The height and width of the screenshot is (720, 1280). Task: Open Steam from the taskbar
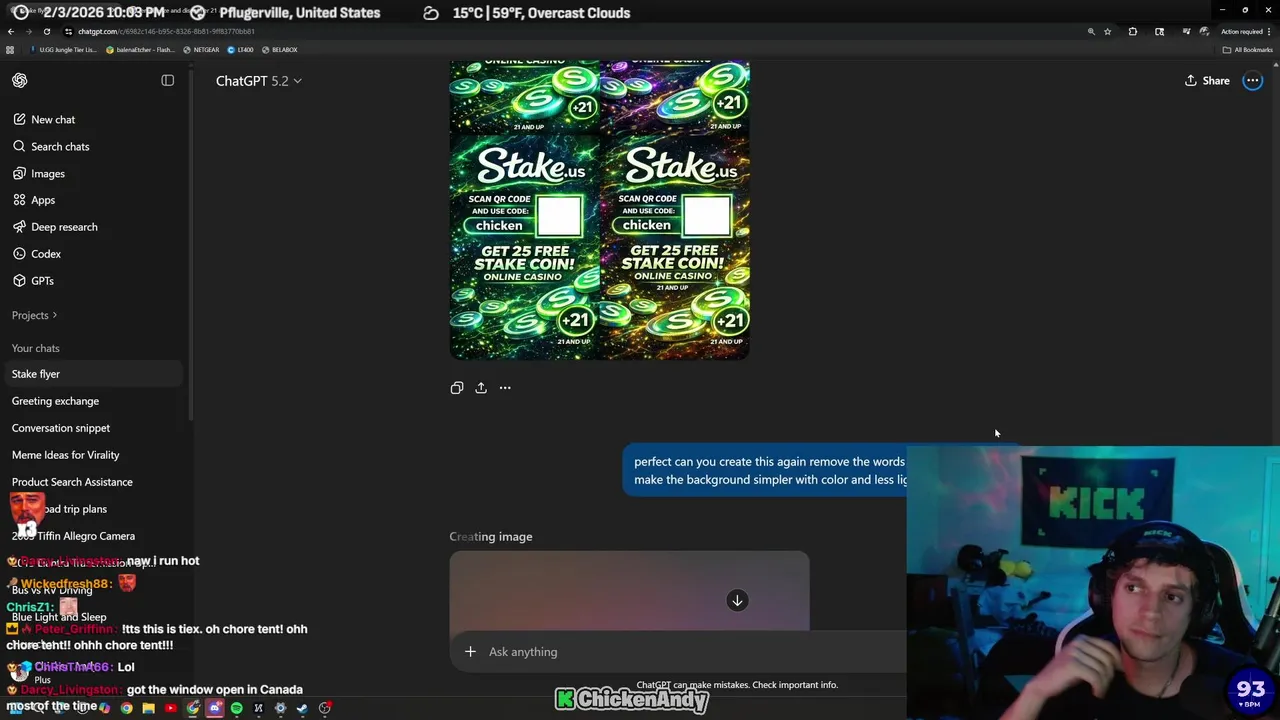[x=302, y=708]
